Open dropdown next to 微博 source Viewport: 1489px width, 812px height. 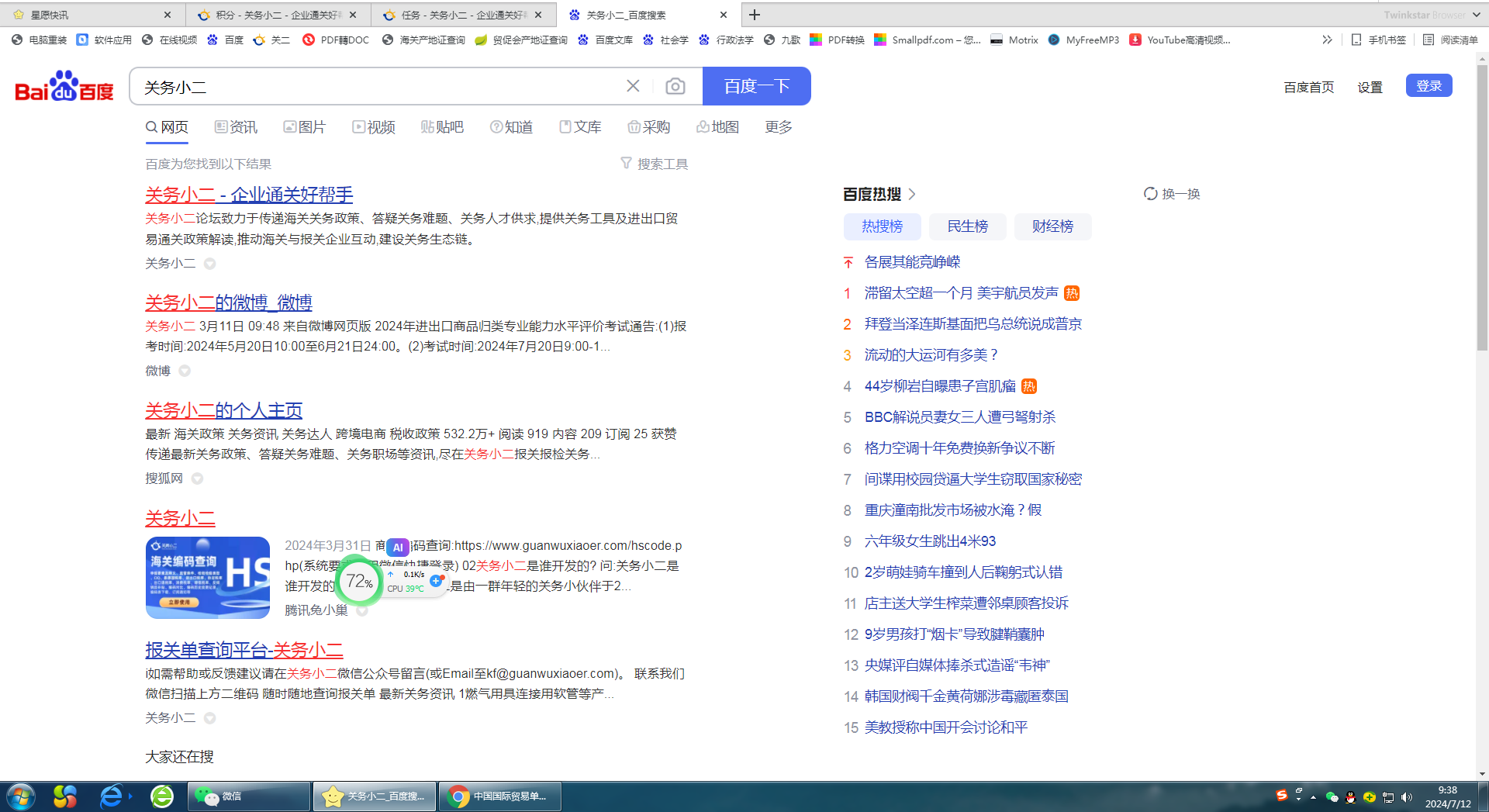tap(185, 371)
